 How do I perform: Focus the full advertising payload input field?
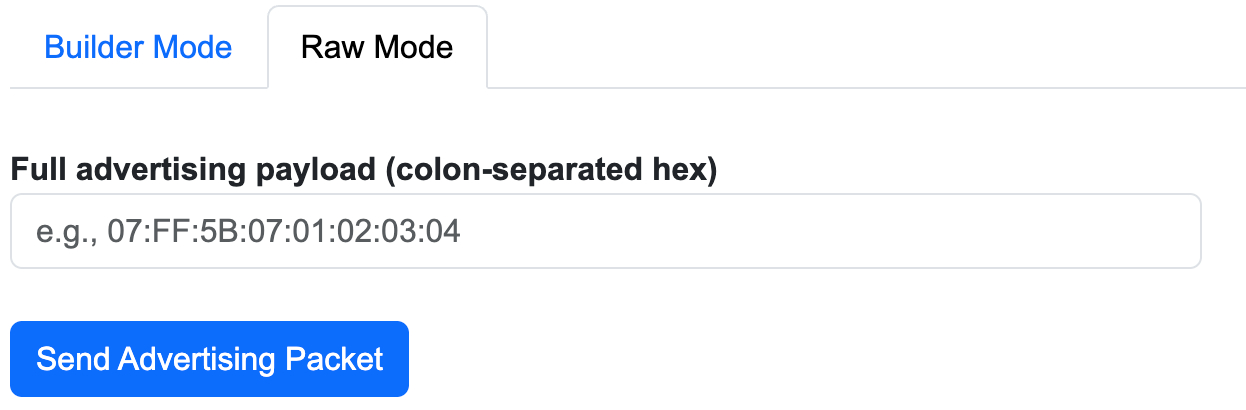click(605, 232)
